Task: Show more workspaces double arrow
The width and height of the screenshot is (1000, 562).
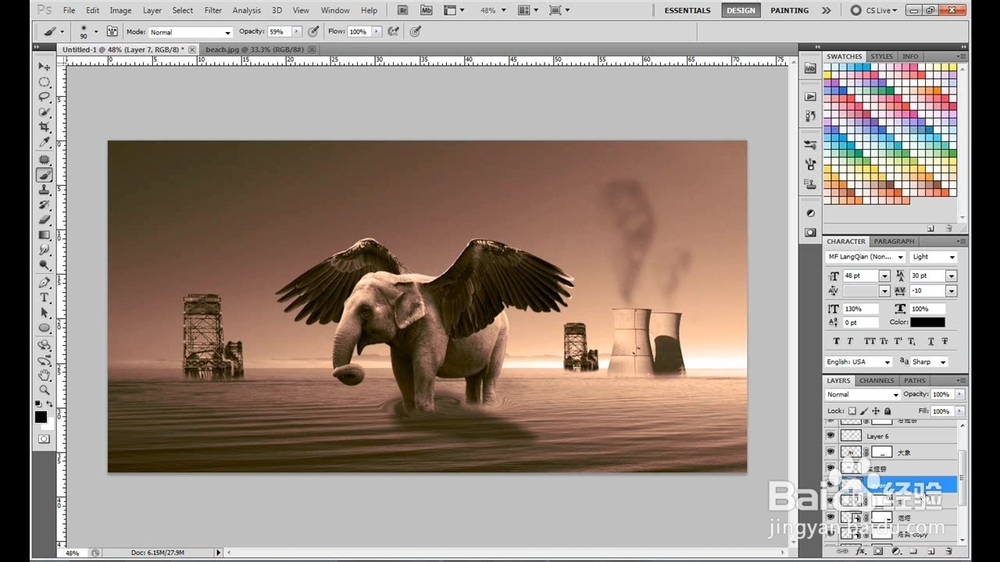Action: tap(827, 10)
